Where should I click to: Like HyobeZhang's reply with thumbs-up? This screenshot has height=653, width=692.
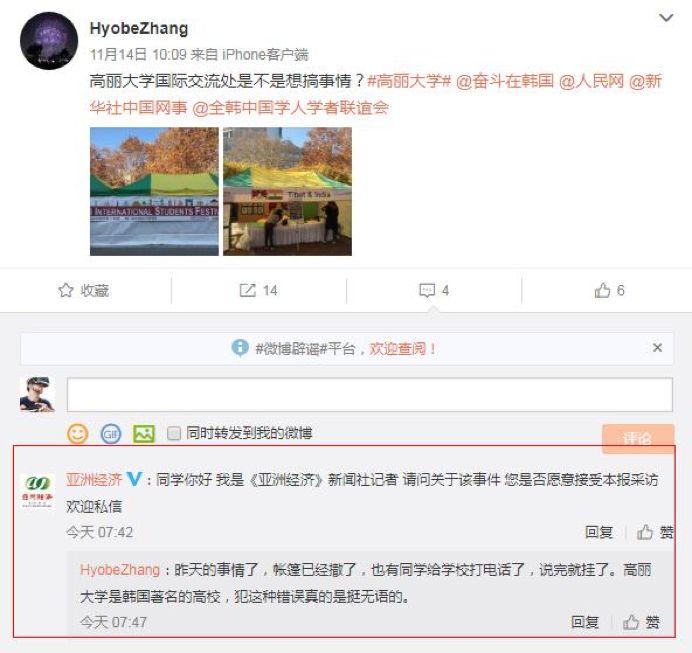(x=631, y=622)
